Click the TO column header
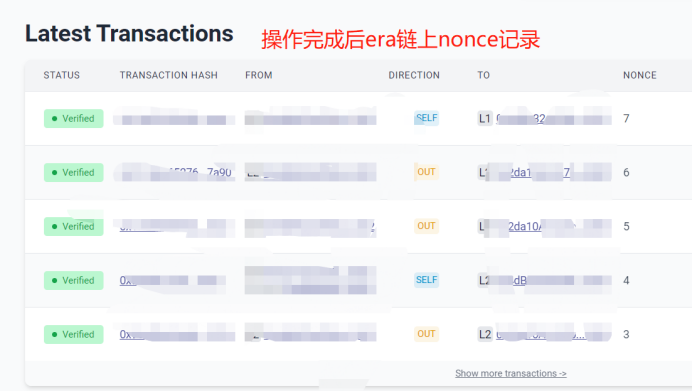The width and height of the screenshot is (692, 391). tap(483, 75)
